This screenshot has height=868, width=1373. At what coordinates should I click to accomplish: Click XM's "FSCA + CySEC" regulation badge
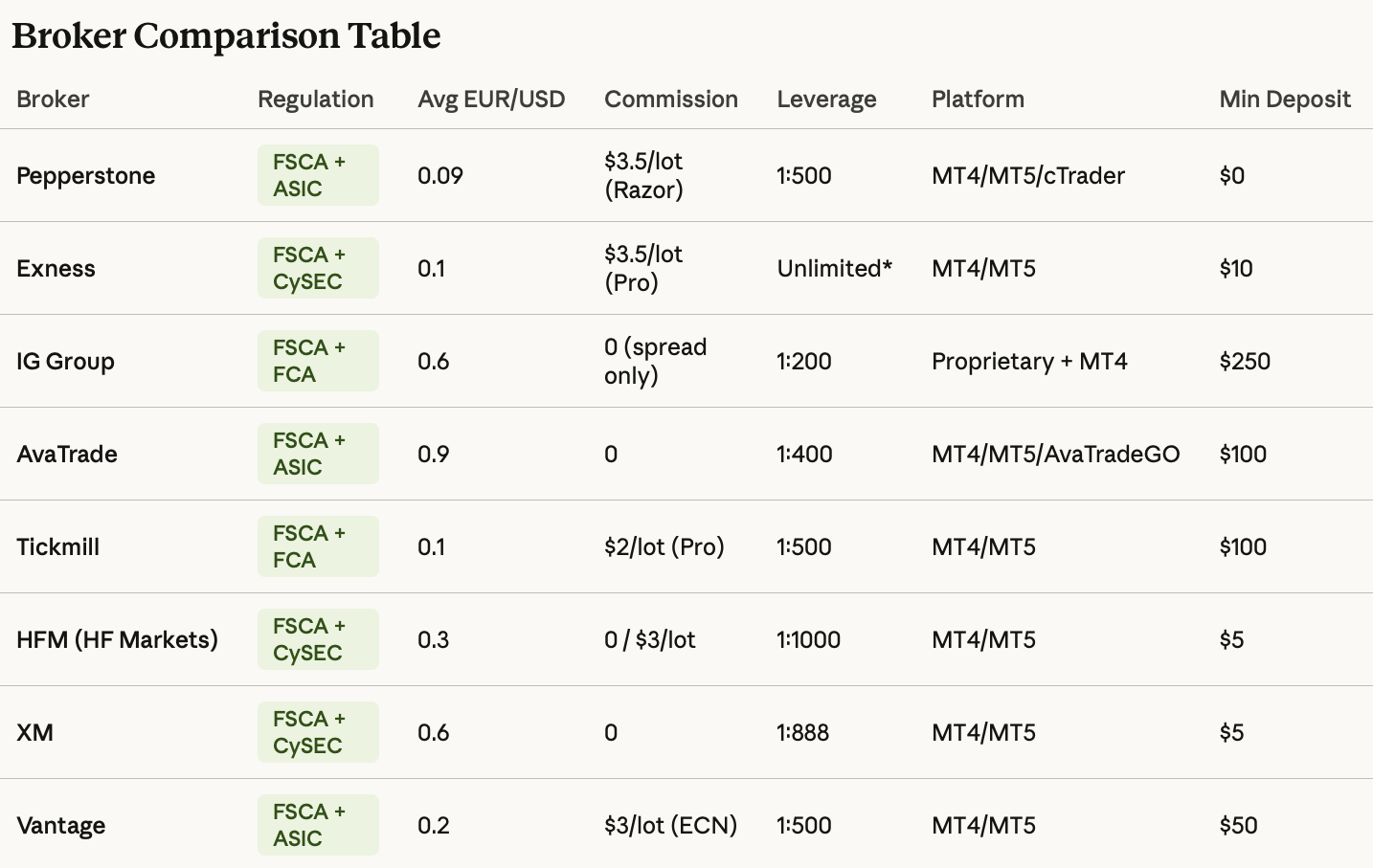(x=318, y=732)
